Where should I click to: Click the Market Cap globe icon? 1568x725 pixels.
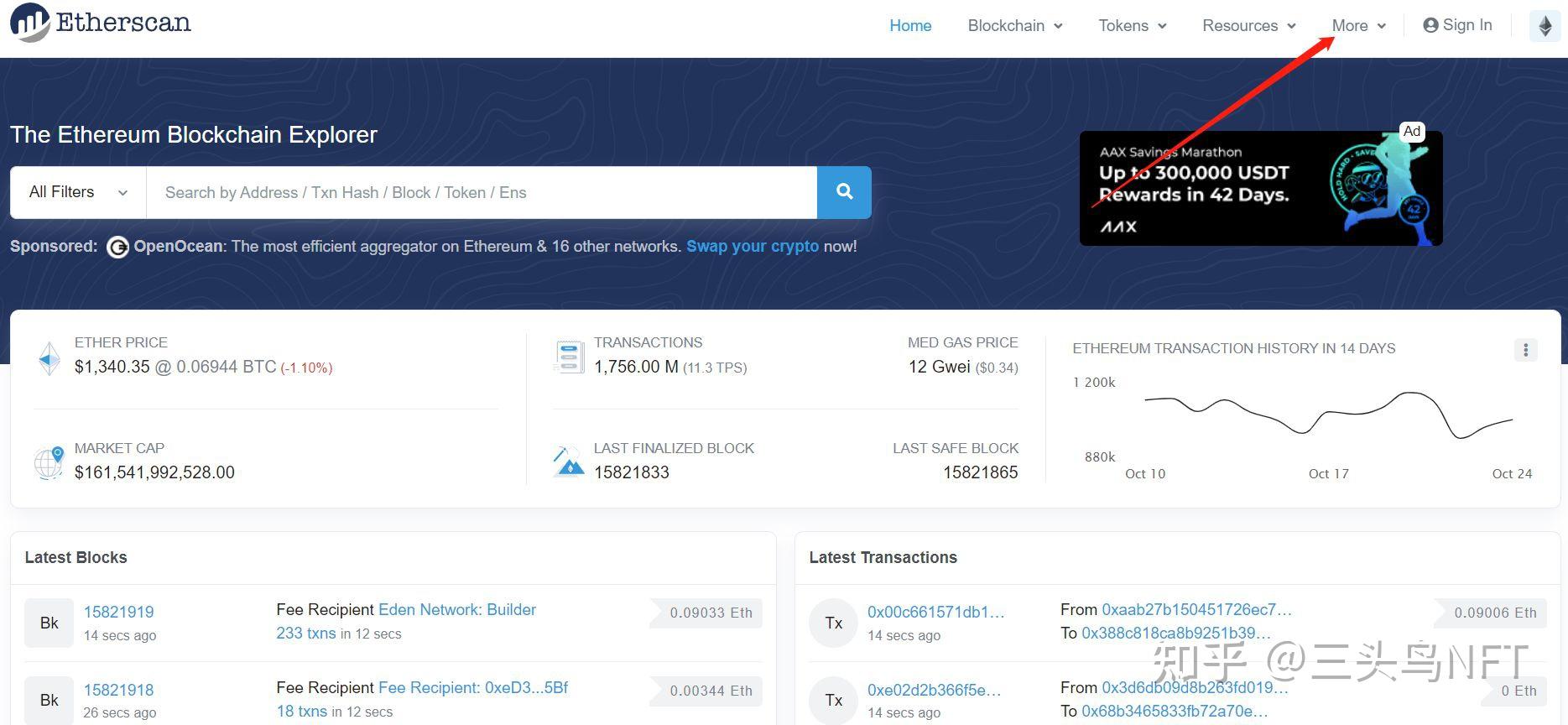49,462
